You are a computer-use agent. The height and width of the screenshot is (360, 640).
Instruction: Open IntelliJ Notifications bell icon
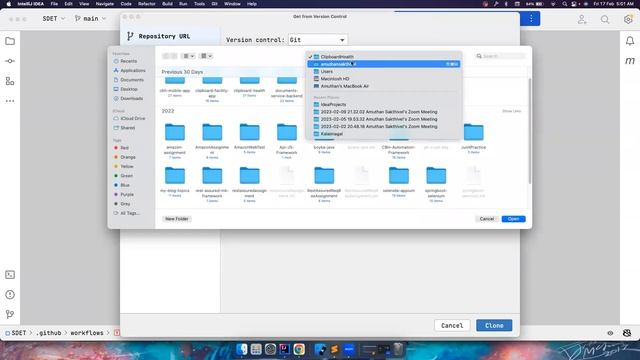click(x=630, y=41)
